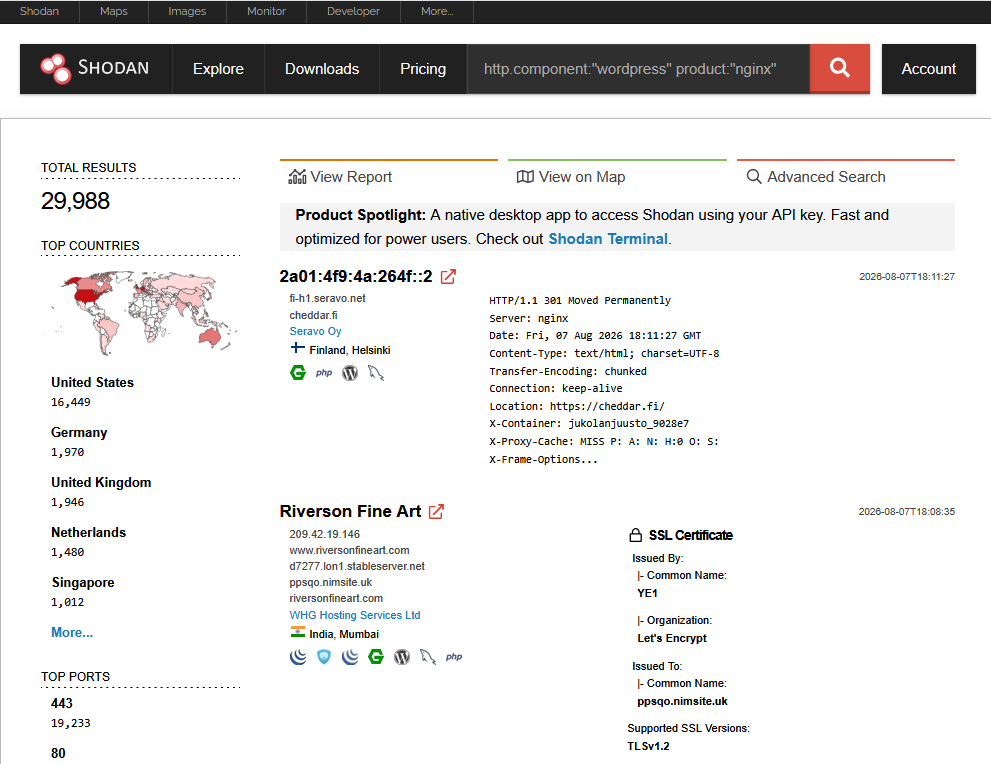Image resolution: width=991 pixels, height=764 pixels.
Task: Click hostname www.riversonfineart.com
Action: [x=350, y=550]
